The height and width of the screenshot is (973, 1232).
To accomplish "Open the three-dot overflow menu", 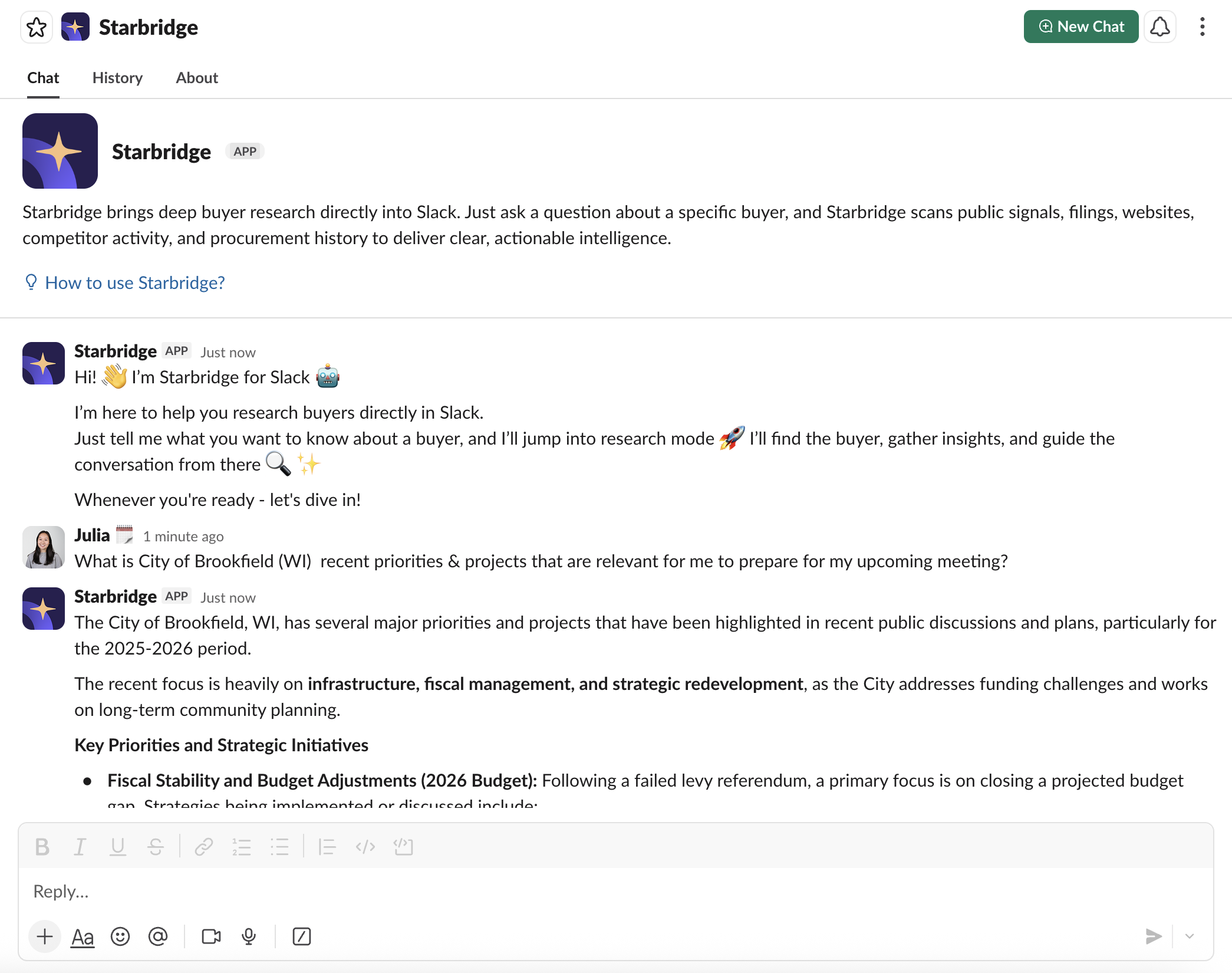I will [x=1202, y=27].
